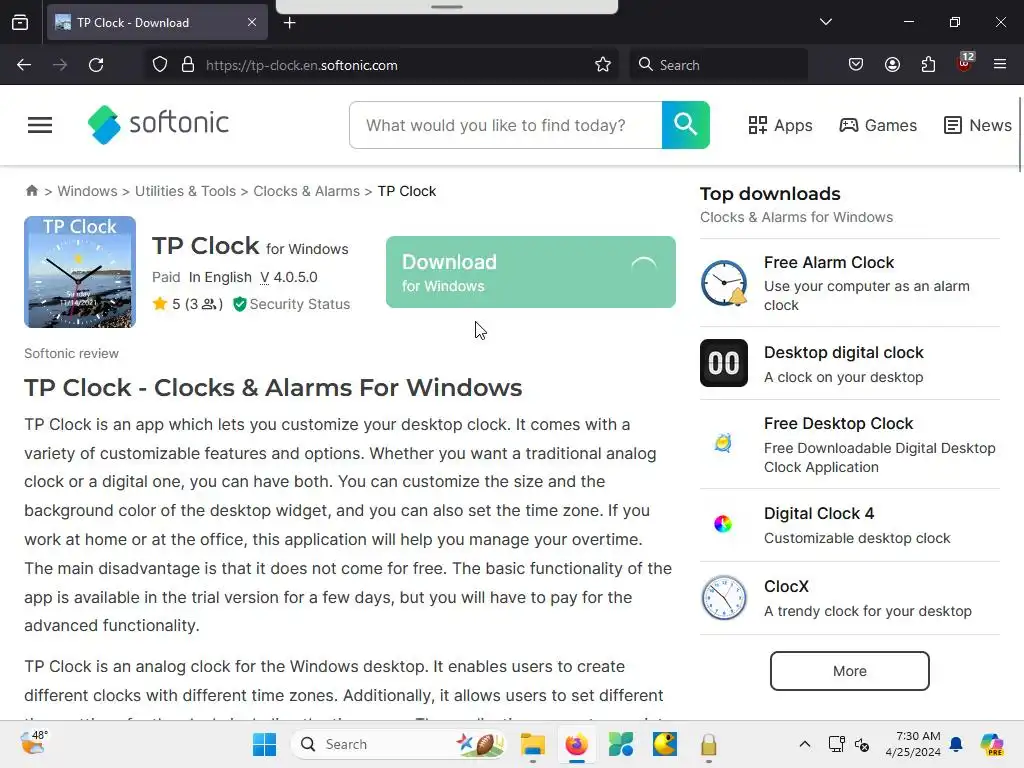Reload the page
The width and height of the screenshot is (1024, 768).
(96, 65)
